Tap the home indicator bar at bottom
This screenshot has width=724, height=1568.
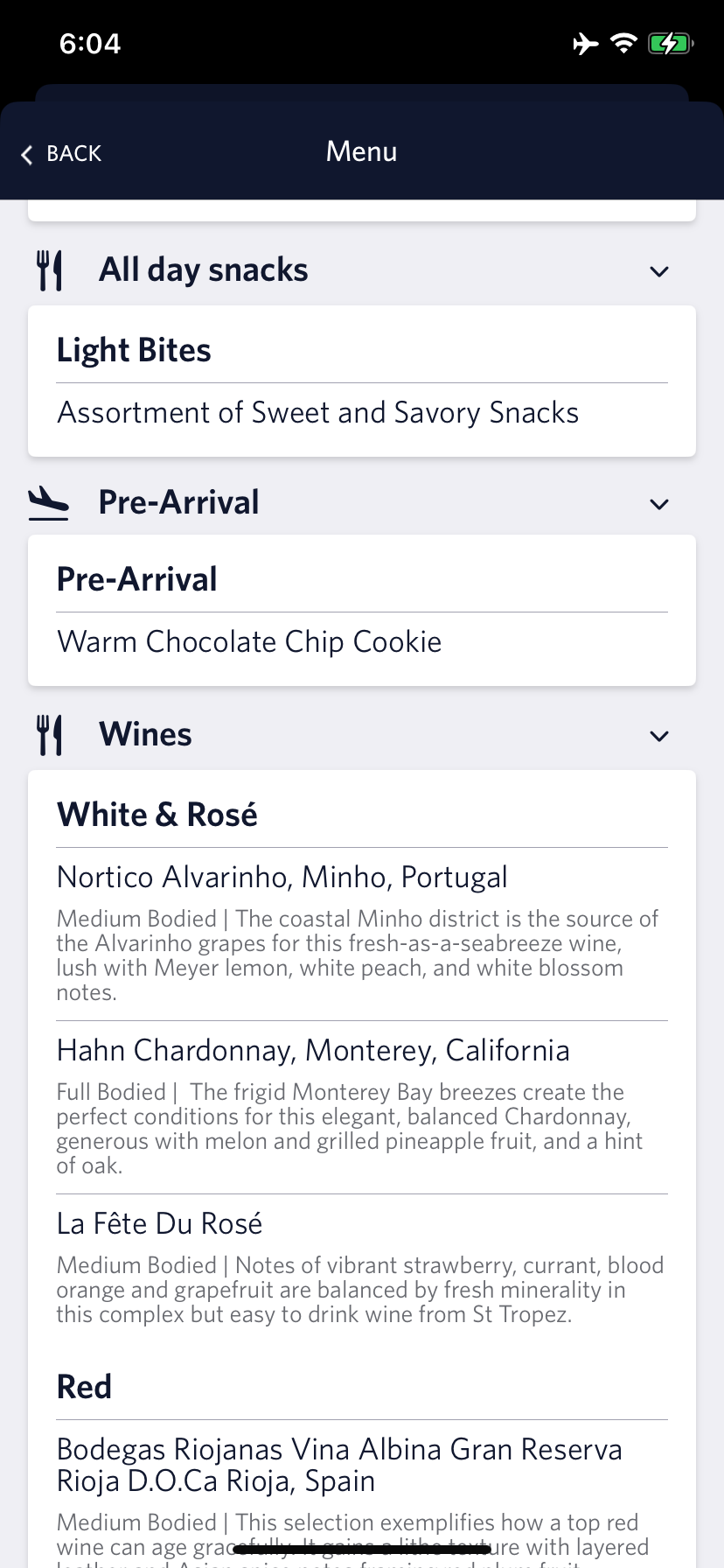coord(362,1545)
